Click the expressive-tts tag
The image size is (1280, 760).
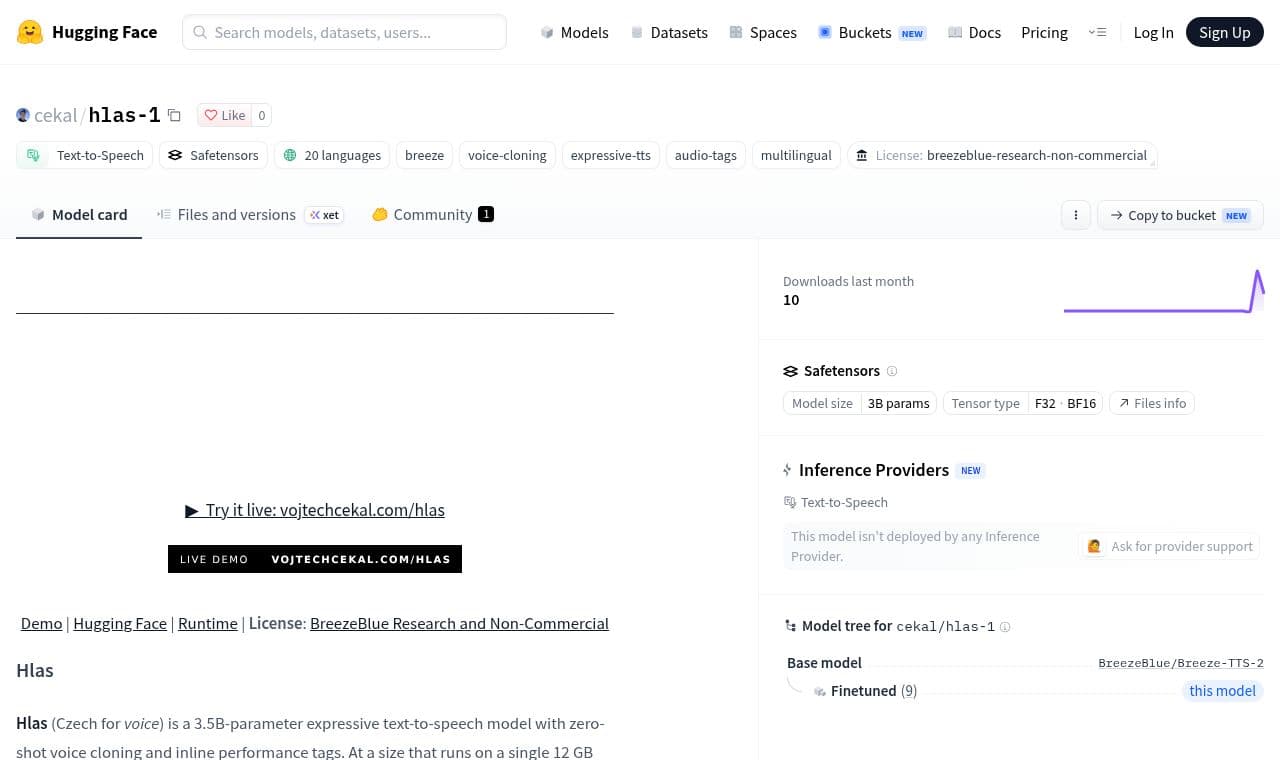[x=610, y=155]
